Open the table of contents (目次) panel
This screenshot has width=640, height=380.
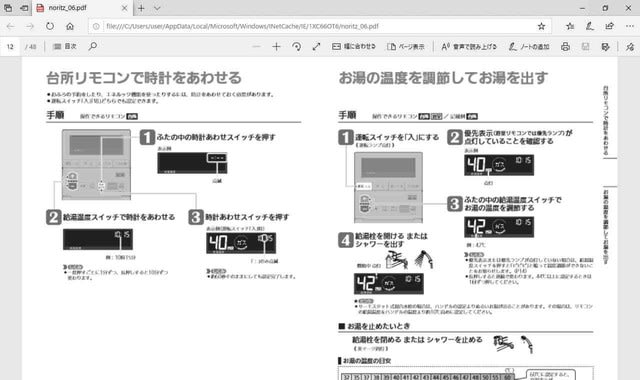click(65, 47)
